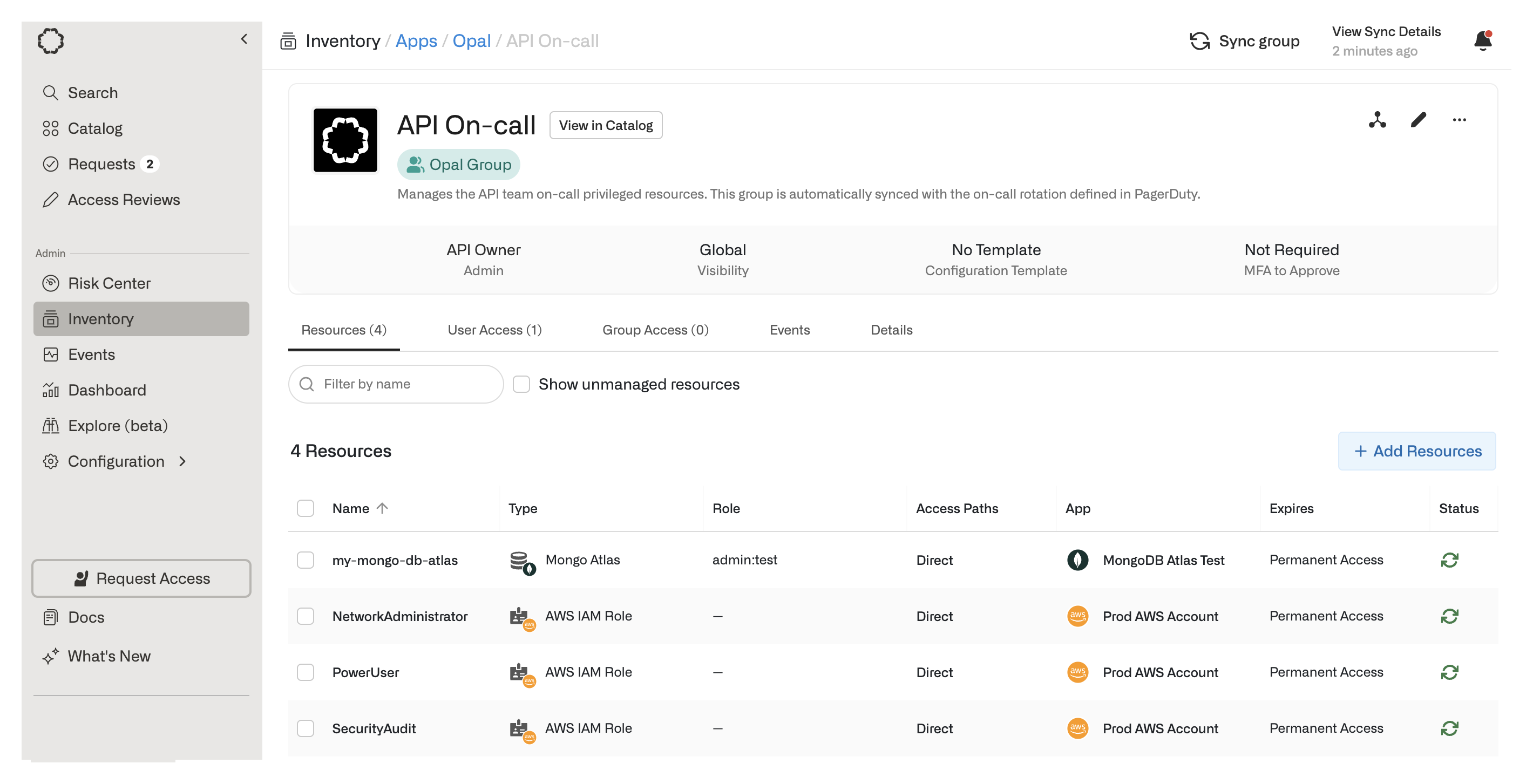The height and width of the screenshot is (784, 1533).
Task: Check the select-all resources checkbox
Action: [x=306, y=508]
